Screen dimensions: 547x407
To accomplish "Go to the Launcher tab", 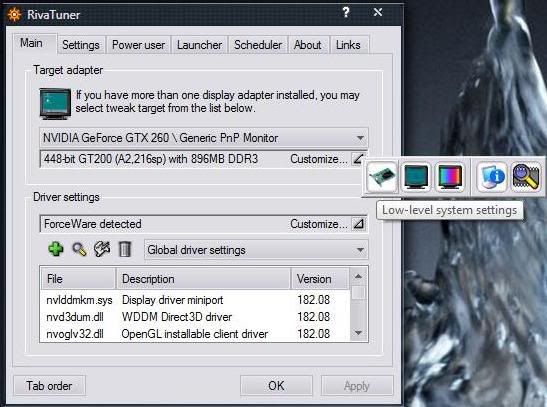I will point(199,45).
